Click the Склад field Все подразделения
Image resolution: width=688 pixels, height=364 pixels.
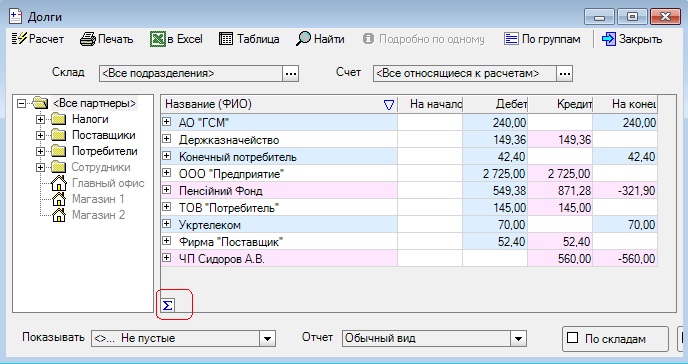pyautogui.click(x=191, y=74)
